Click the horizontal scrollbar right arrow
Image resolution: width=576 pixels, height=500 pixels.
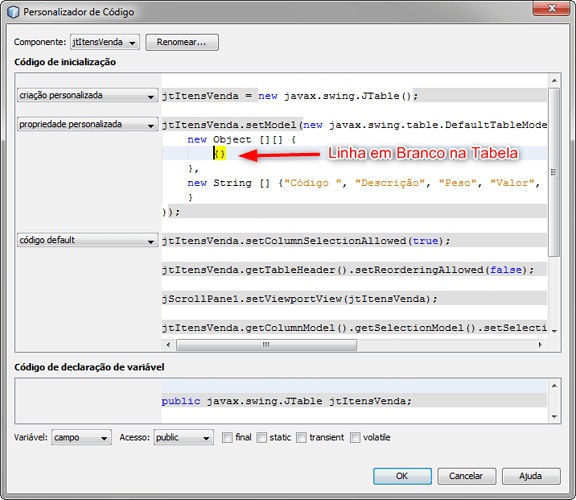(x=540, y=345)
